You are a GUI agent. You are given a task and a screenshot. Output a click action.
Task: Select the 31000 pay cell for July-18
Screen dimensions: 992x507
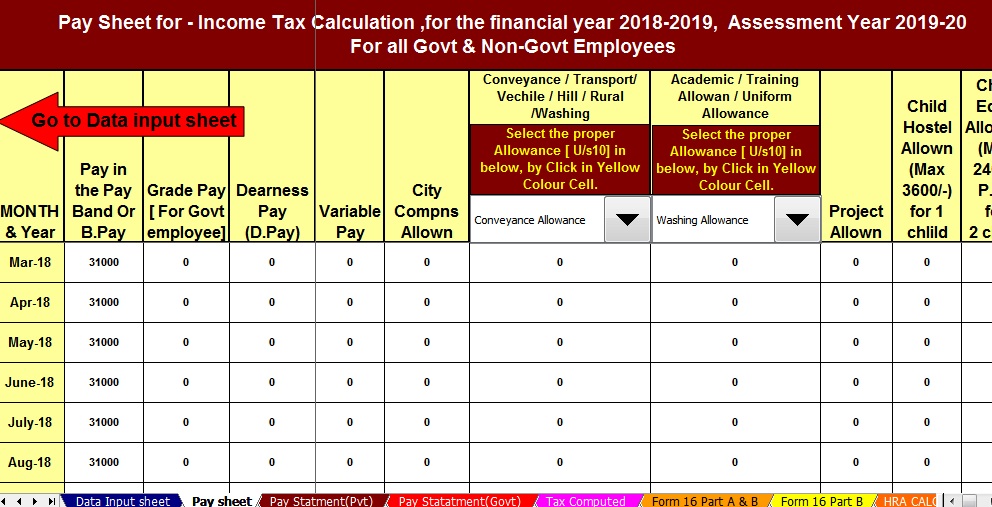[104, 422]
